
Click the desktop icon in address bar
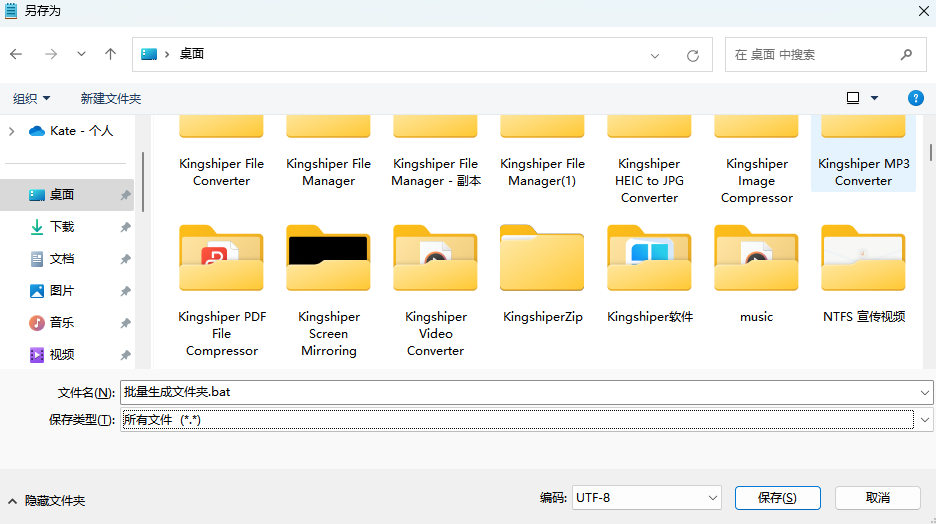coord(149,54)
